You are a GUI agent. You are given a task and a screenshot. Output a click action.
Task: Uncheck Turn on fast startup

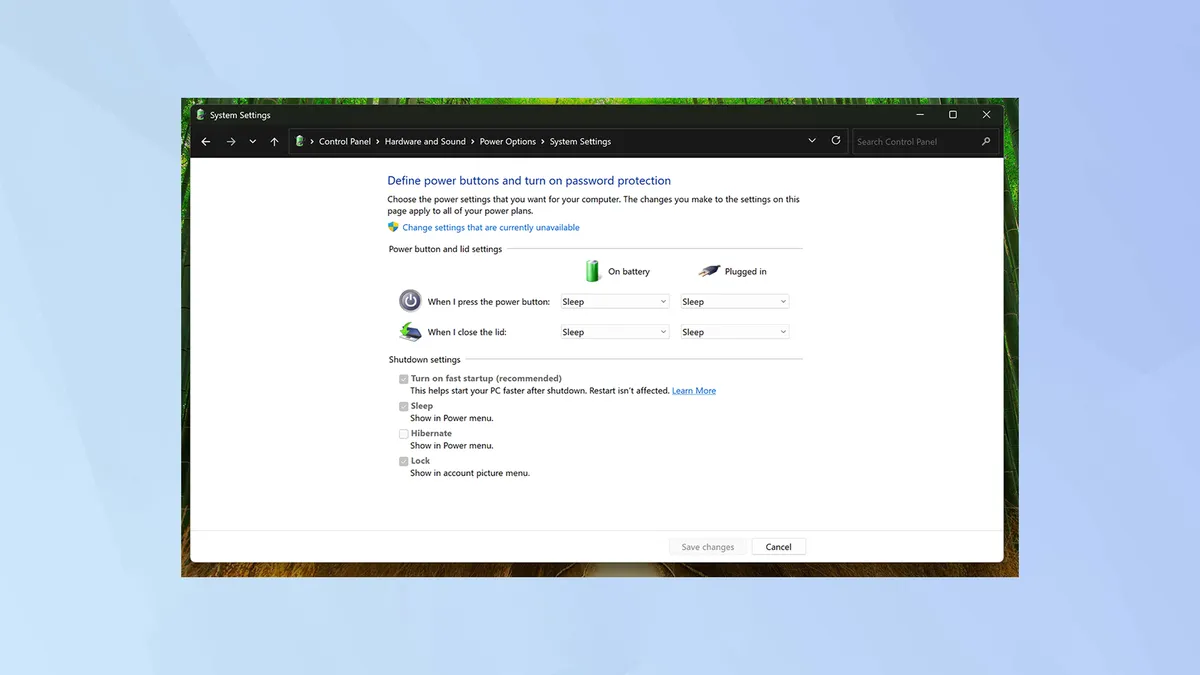pyautogui.click(x=403, y=378)
